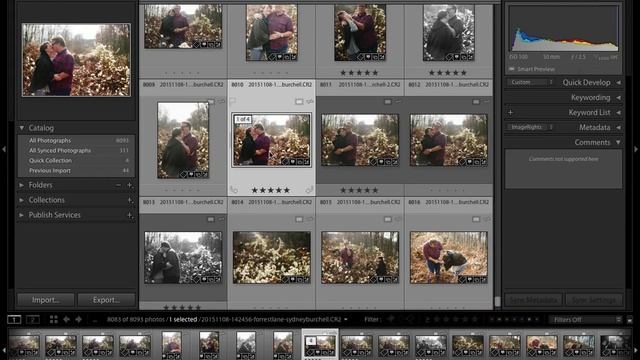Click Sync Settings button

pos(594,300)
